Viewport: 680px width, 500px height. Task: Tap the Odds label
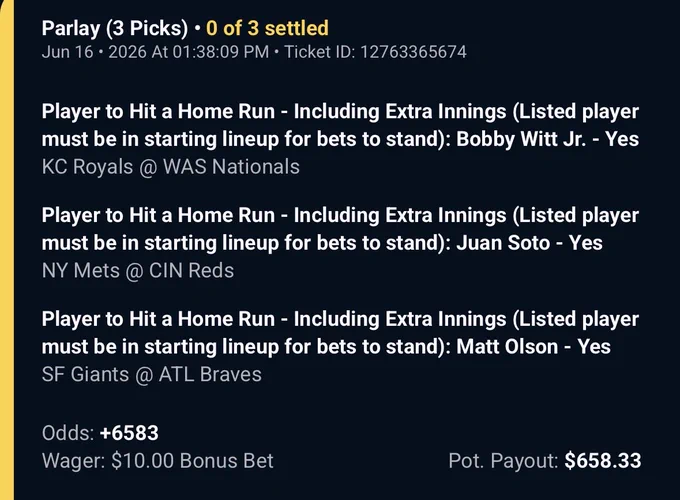[68, 433]
